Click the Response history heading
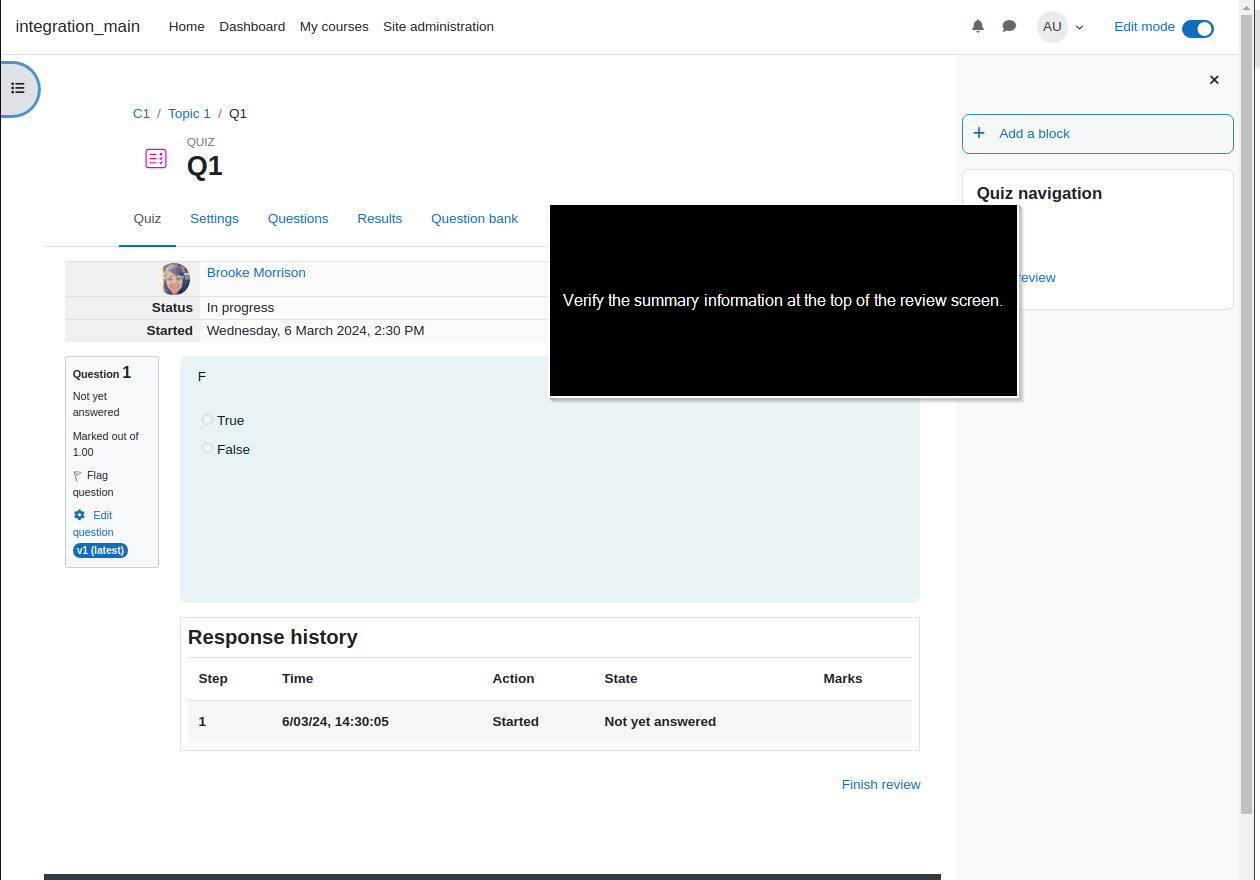The height and width of the screenshot is (880, 1260). pyautogui.click(x=273, y=637)
